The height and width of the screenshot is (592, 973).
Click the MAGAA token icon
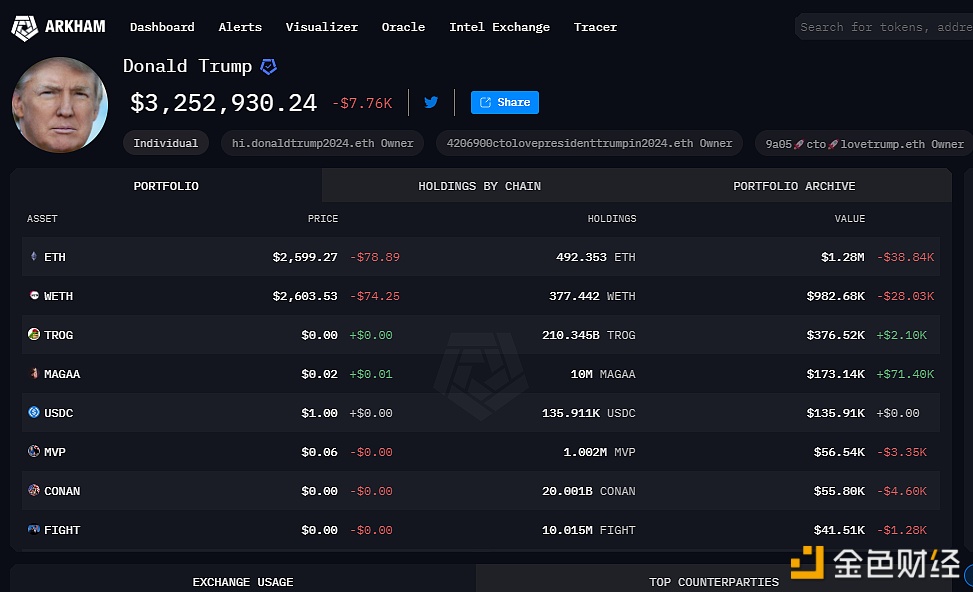click(x=34, y=374)
